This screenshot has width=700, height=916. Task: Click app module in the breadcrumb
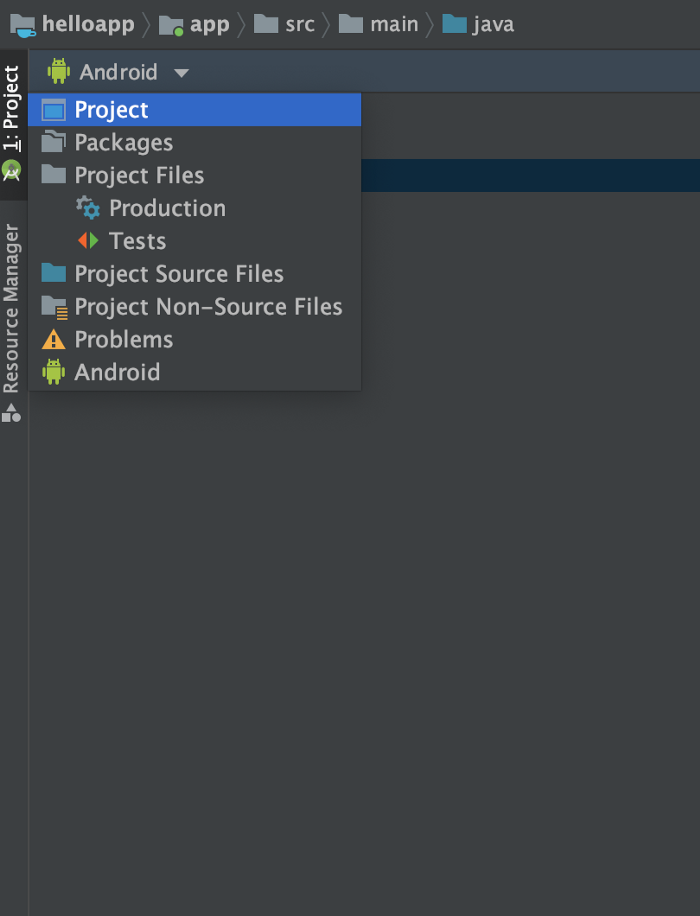pyautogui.click(x=210, y=25)
